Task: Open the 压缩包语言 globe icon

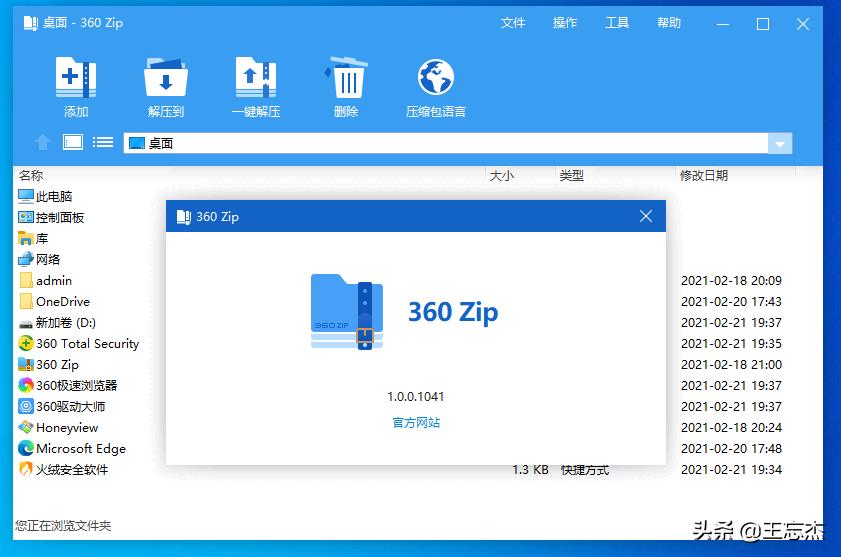Action: tap(436, 77)
